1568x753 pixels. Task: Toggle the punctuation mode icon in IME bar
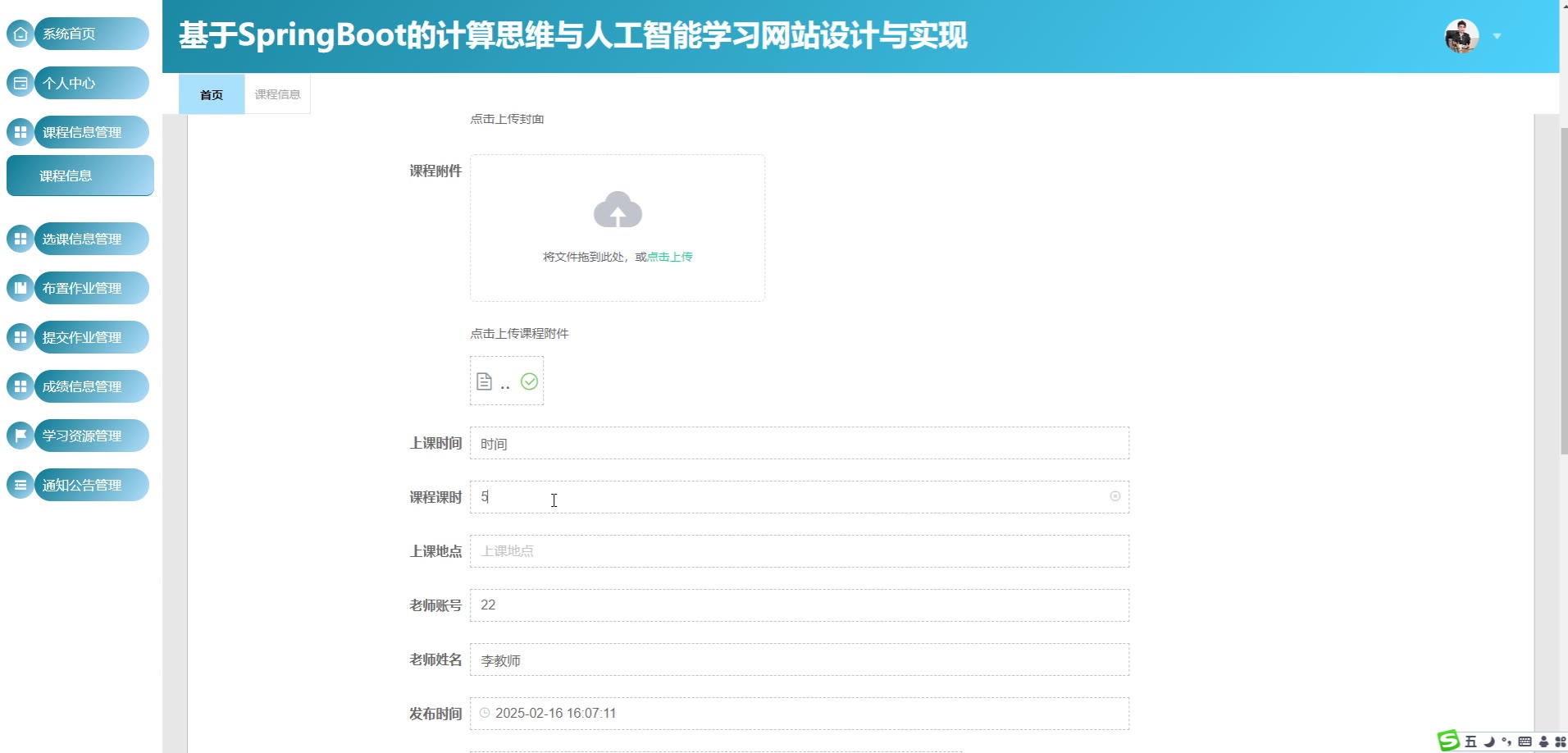[1506, 742]
